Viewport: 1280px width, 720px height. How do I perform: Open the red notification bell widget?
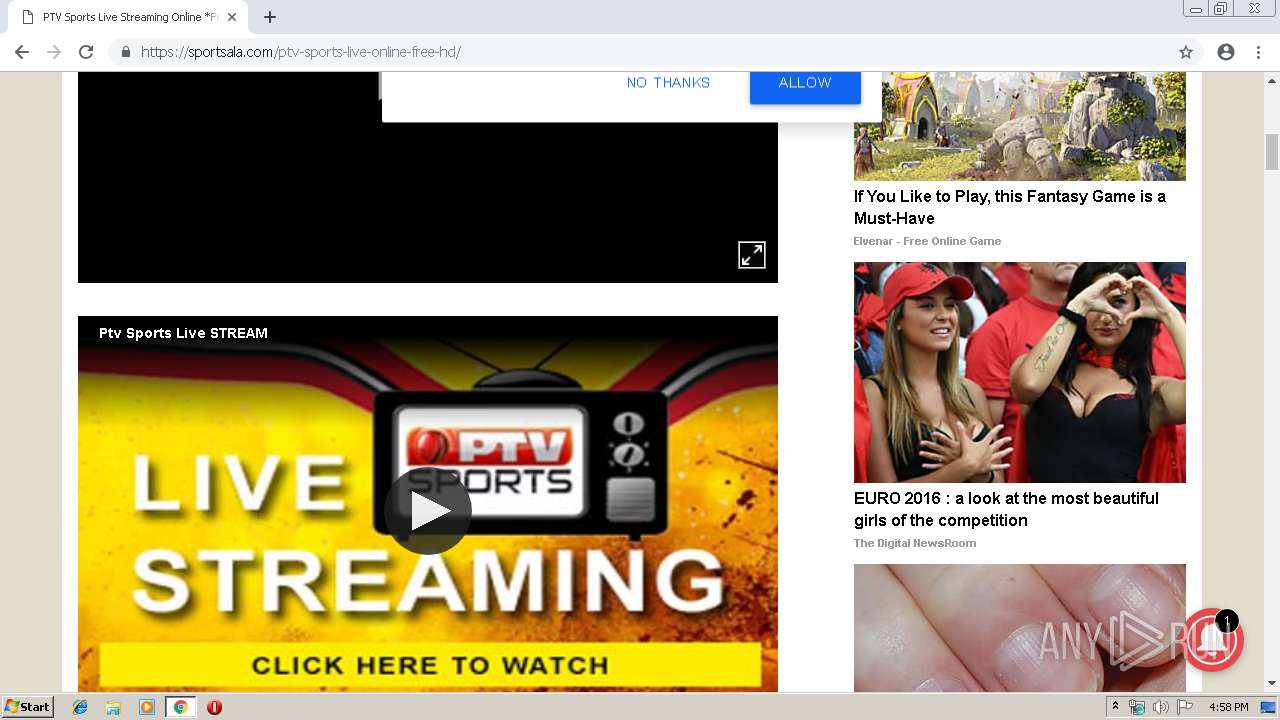pos(1213,639)
